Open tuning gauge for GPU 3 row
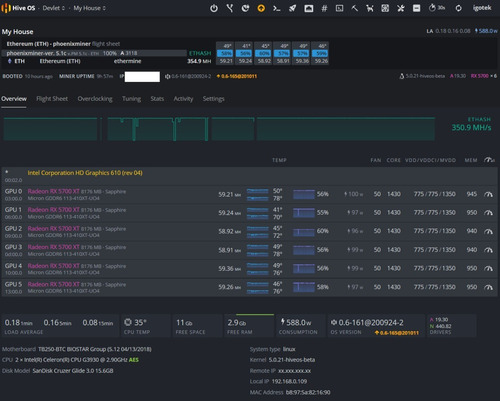The image size is (500, 401). click(488, 250)
